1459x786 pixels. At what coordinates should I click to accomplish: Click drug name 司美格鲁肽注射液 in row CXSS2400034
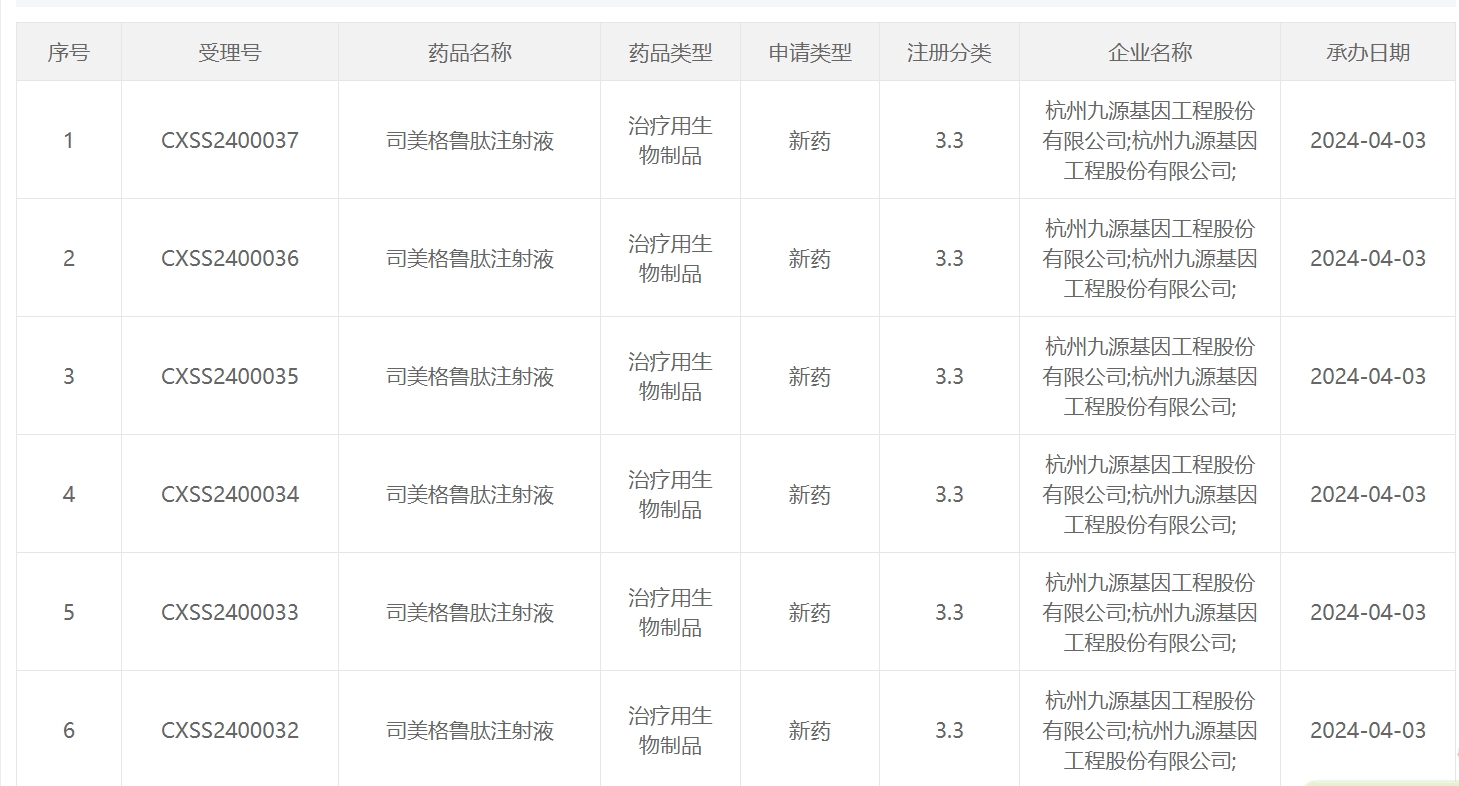click(470, 495)
